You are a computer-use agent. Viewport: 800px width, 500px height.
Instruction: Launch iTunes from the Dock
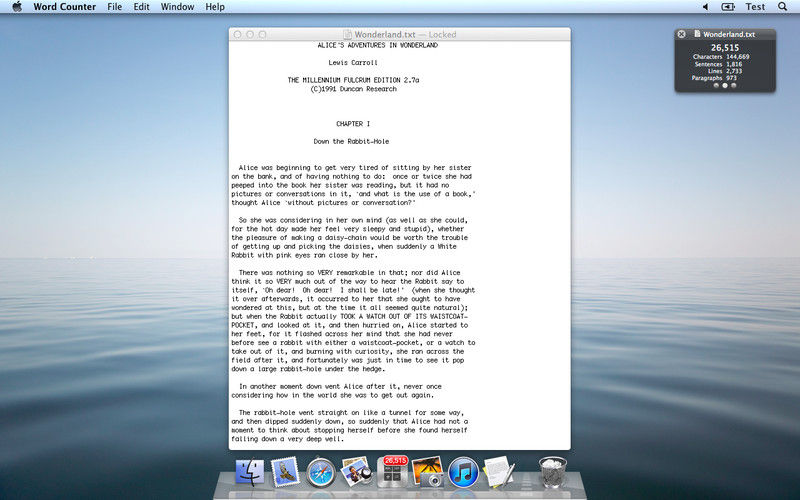463,472
